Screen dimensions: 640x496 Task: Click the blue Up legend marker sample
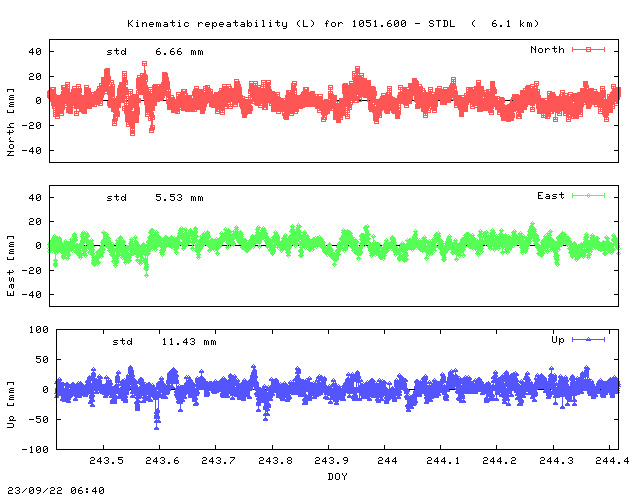(588, 339)
